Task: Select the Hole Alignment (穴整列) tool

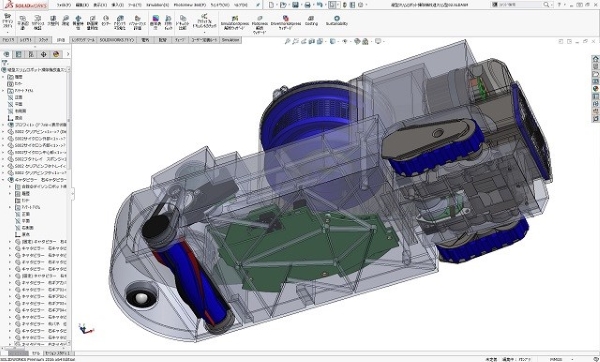Action: [53, 21]
